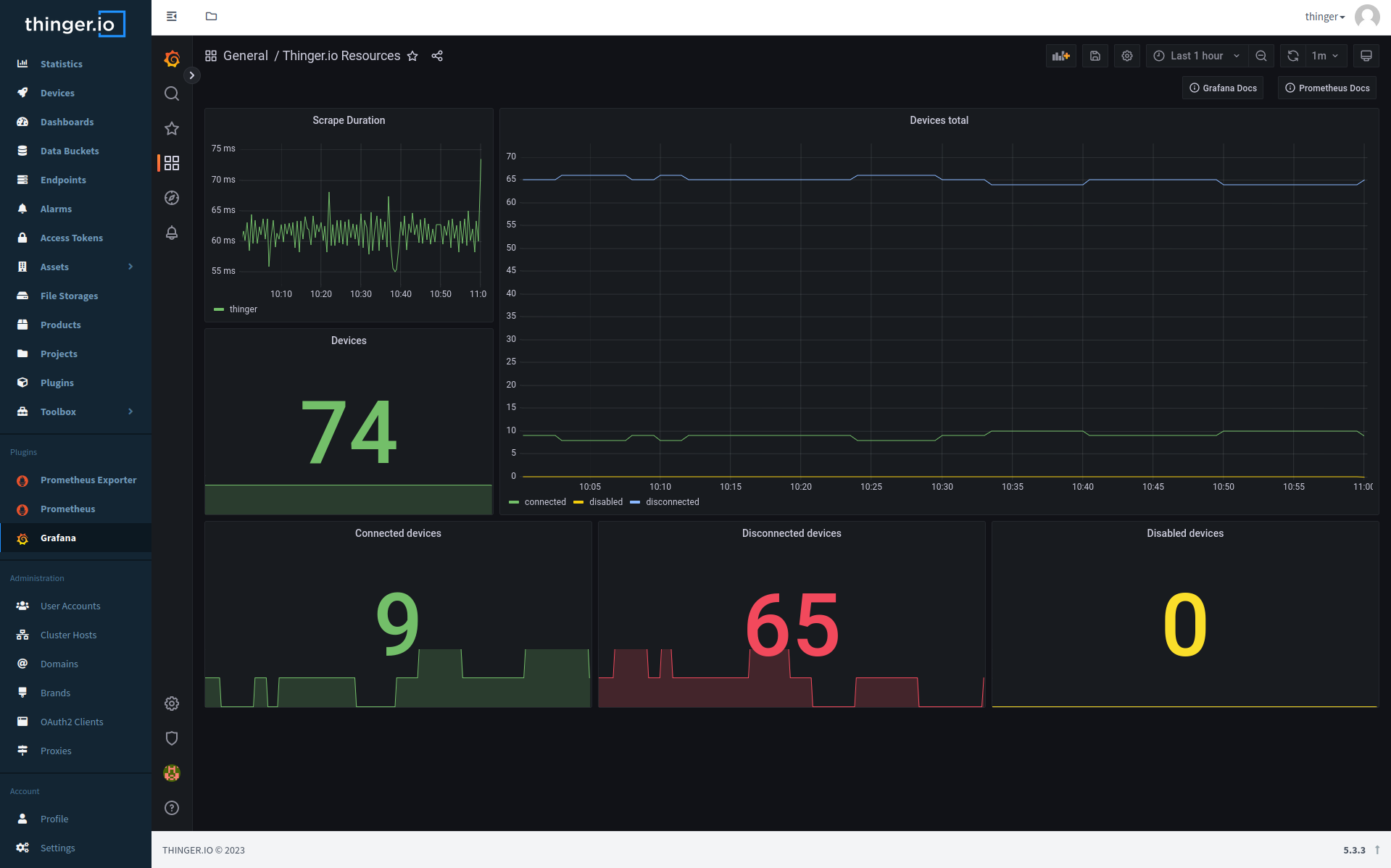Toggle the connected series in legend
The width and height of the screenshot is (1391, 868).
(544, 502)
